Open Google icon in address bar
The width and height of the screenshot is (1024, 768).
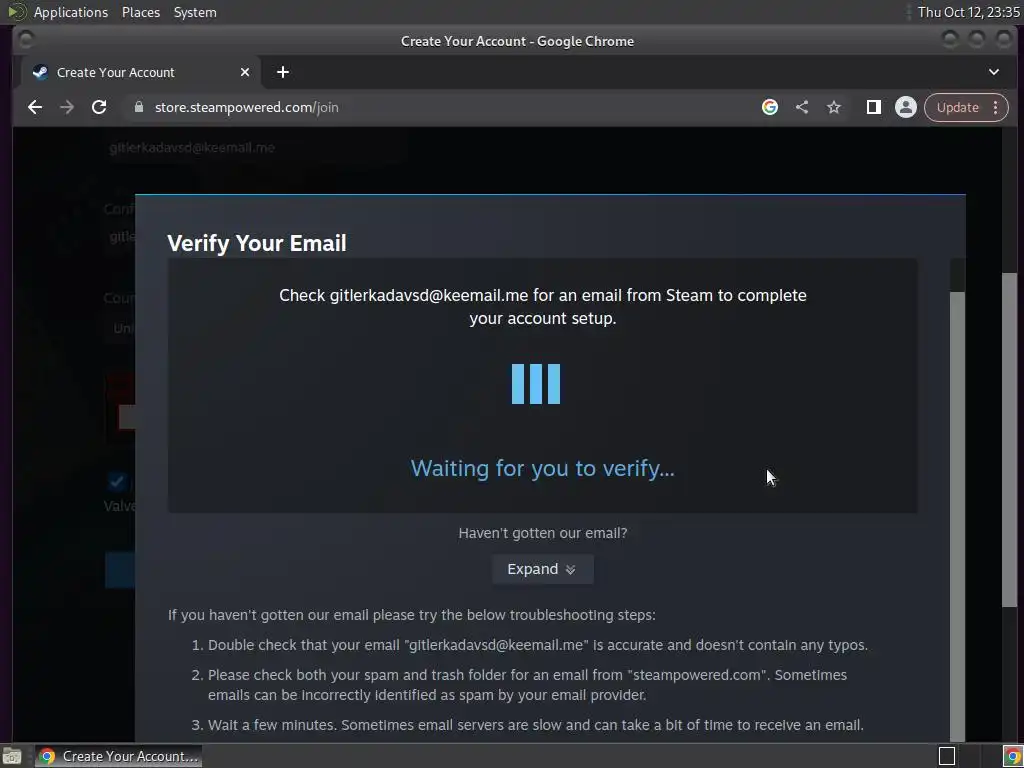pos(770,107)
